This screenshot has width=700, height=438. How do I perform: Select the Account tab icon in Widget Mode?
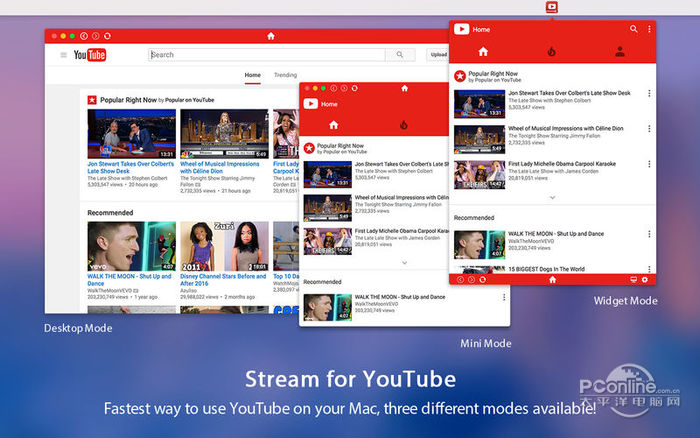620,52
